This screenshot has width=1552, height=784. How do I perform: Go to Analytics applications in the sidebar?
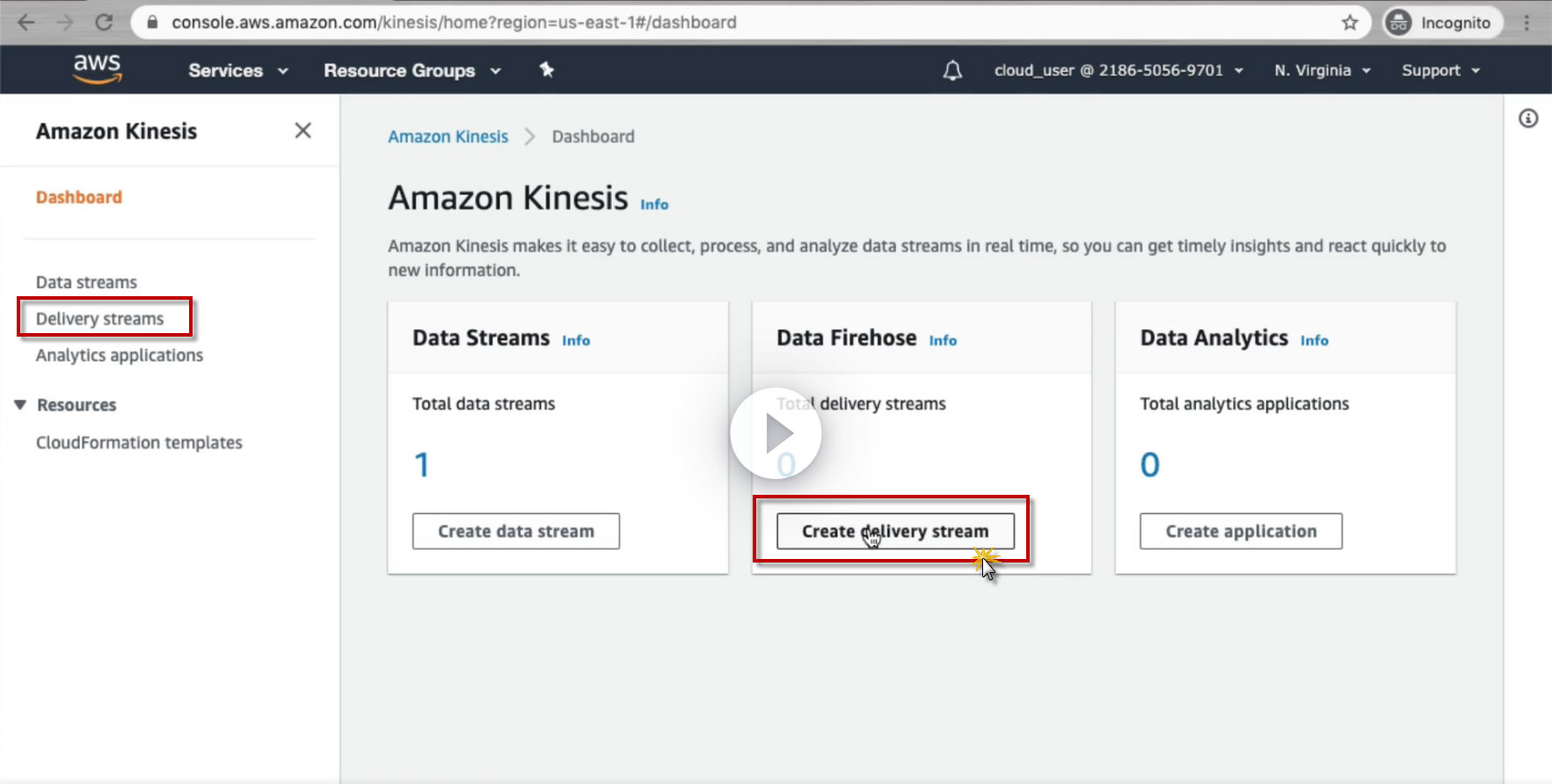point(120,355)
